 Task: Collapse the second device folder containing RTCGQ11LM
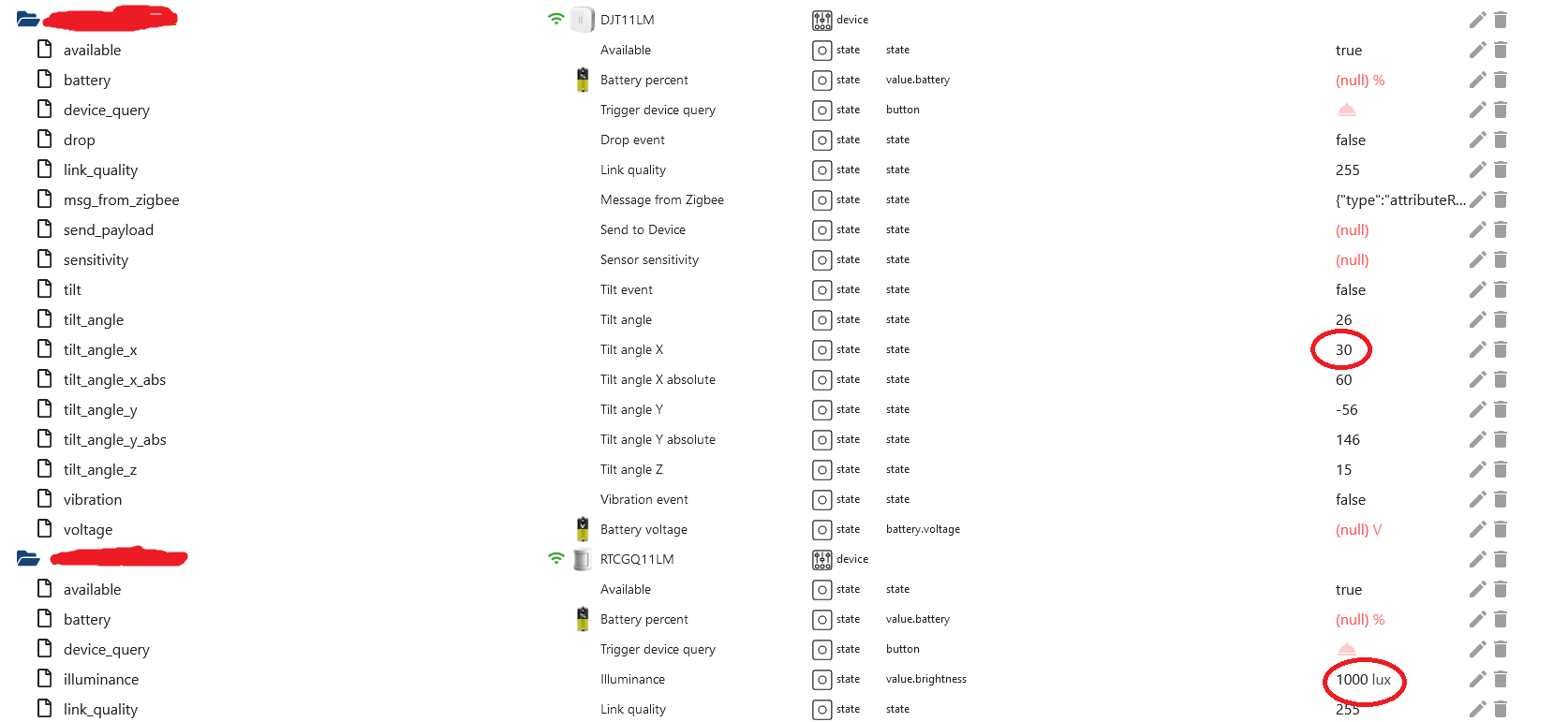tap(27, 558)
